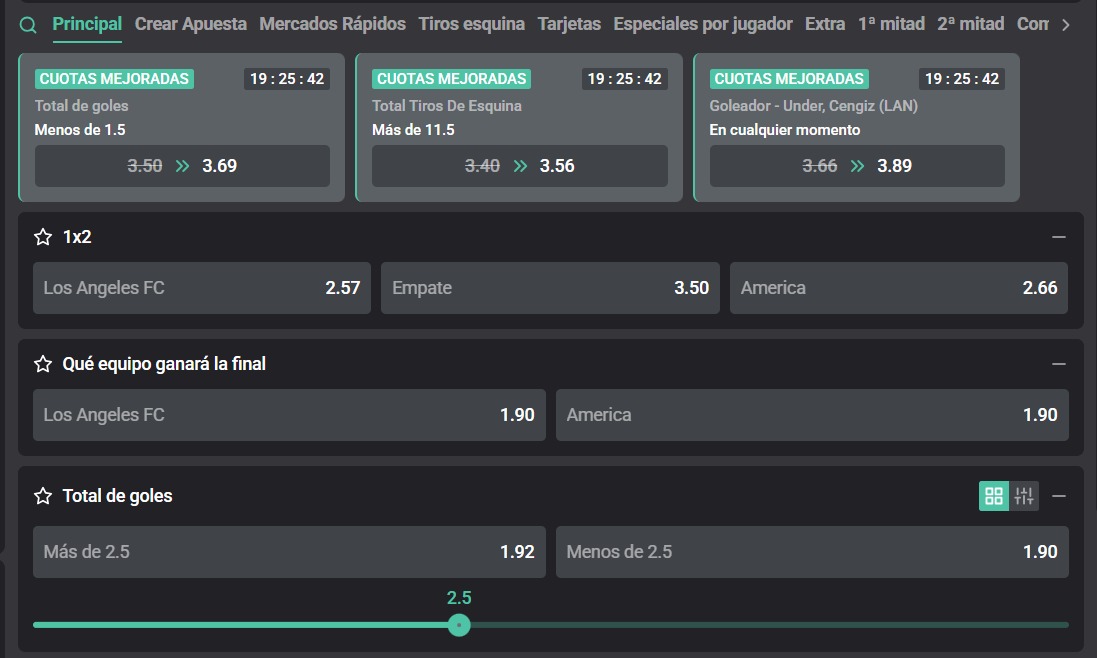
Task: Open the Crear Apuesta tab
Action: [x=190, y=24]
